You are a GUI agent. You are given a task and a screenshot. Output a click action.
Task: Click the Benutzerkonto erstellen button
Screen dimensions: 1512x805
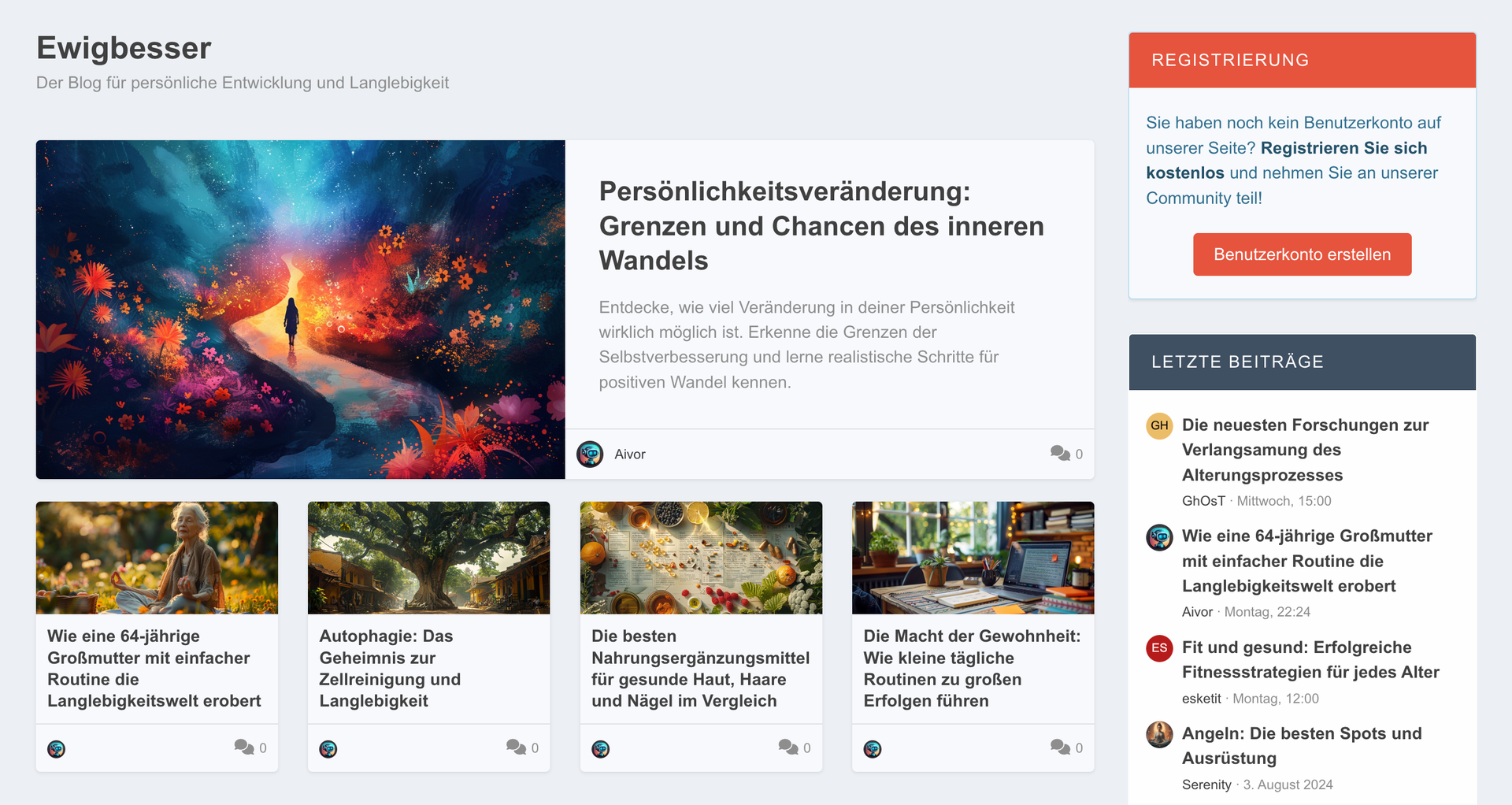(x=1302, y=254)
